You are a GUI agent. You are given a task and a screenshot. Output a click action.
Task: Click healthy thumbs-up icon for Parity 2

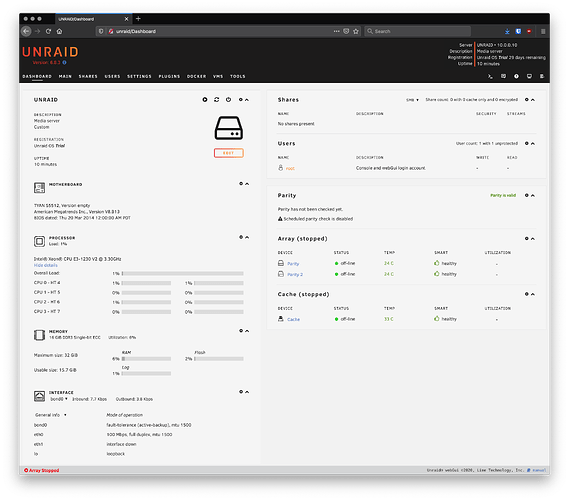click(437, 274)
